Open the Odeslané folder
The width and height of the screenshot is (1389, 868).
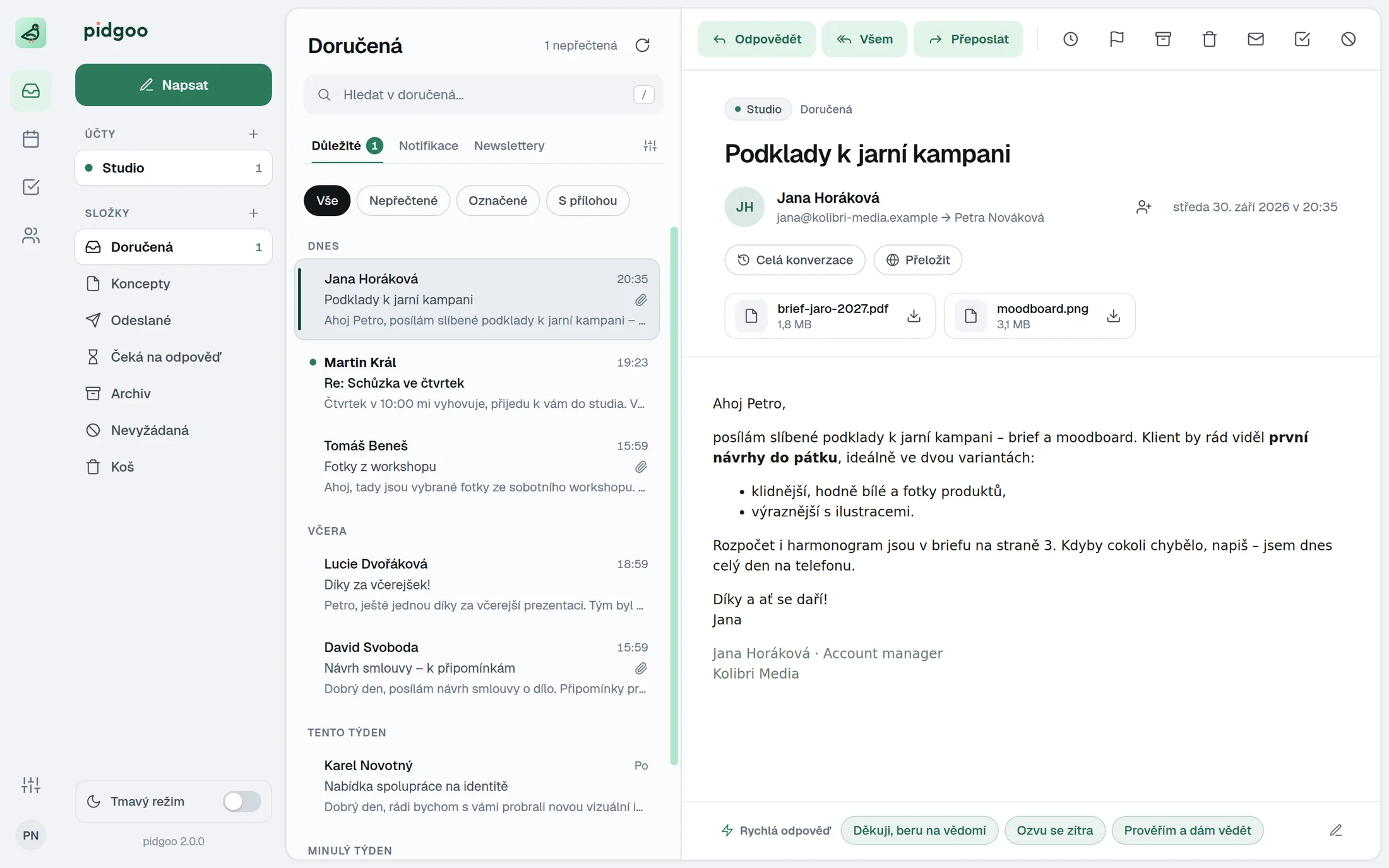coord(174,320)
